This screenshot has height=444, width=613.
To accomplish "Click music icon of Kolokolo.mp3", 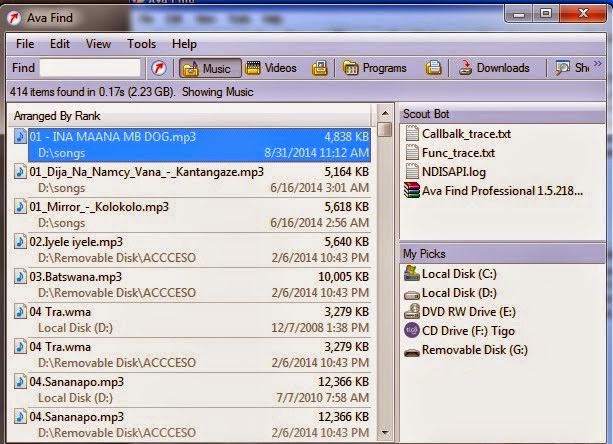I will pos(20,206).
